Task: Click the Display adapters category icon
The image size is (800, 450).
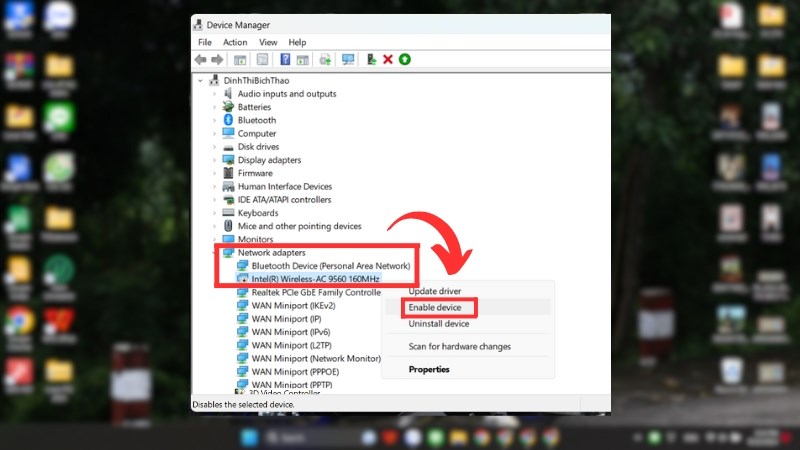Action: click(228, 160)
